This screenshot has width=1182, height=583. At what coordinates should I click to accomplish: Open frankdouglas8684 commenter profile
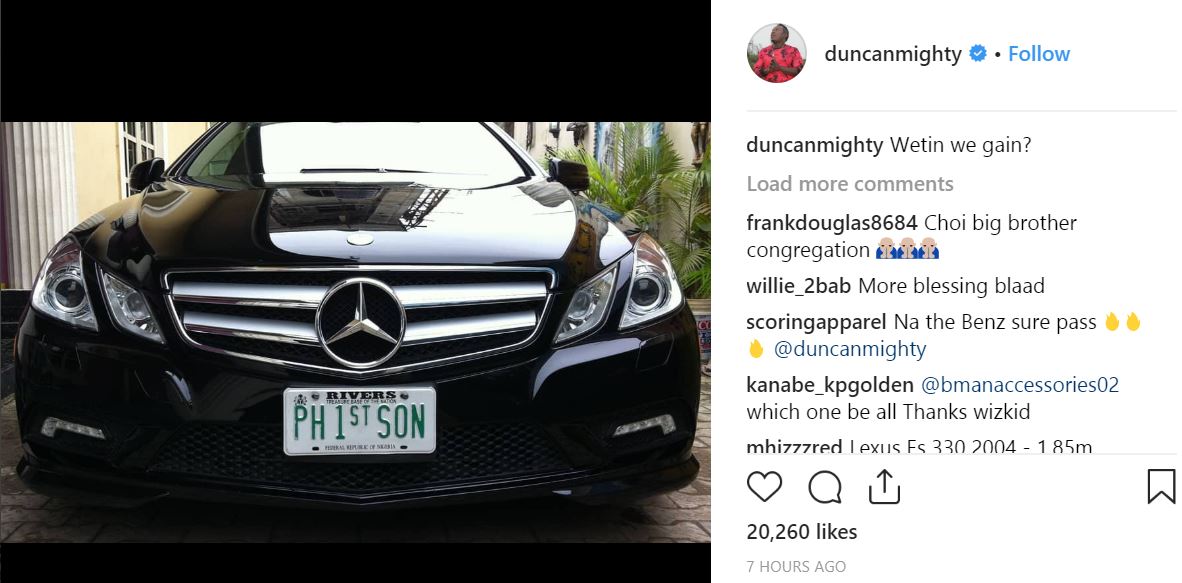point(832,223)
